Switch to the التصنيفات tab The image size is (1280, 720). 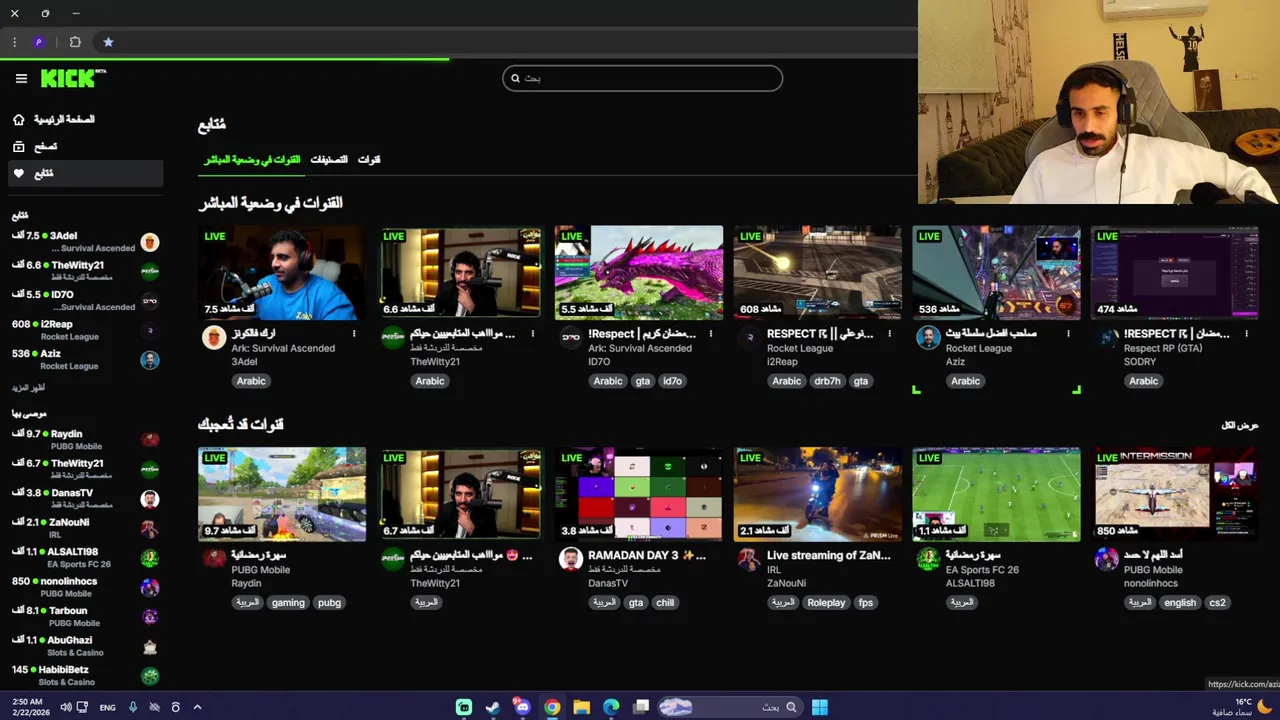pos(329,160)
